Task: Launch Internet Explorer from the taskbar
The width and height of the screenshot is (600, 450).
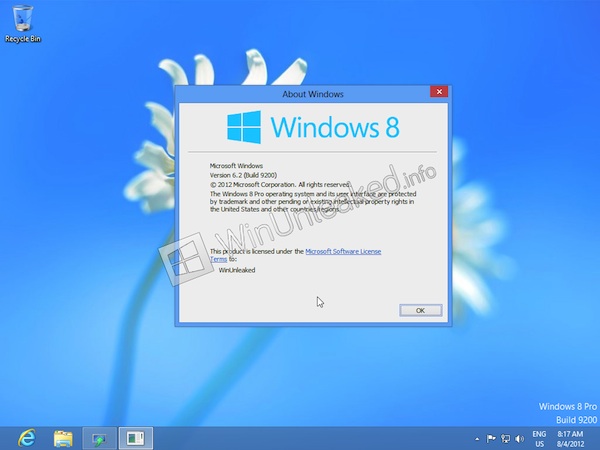Action: 27,438
